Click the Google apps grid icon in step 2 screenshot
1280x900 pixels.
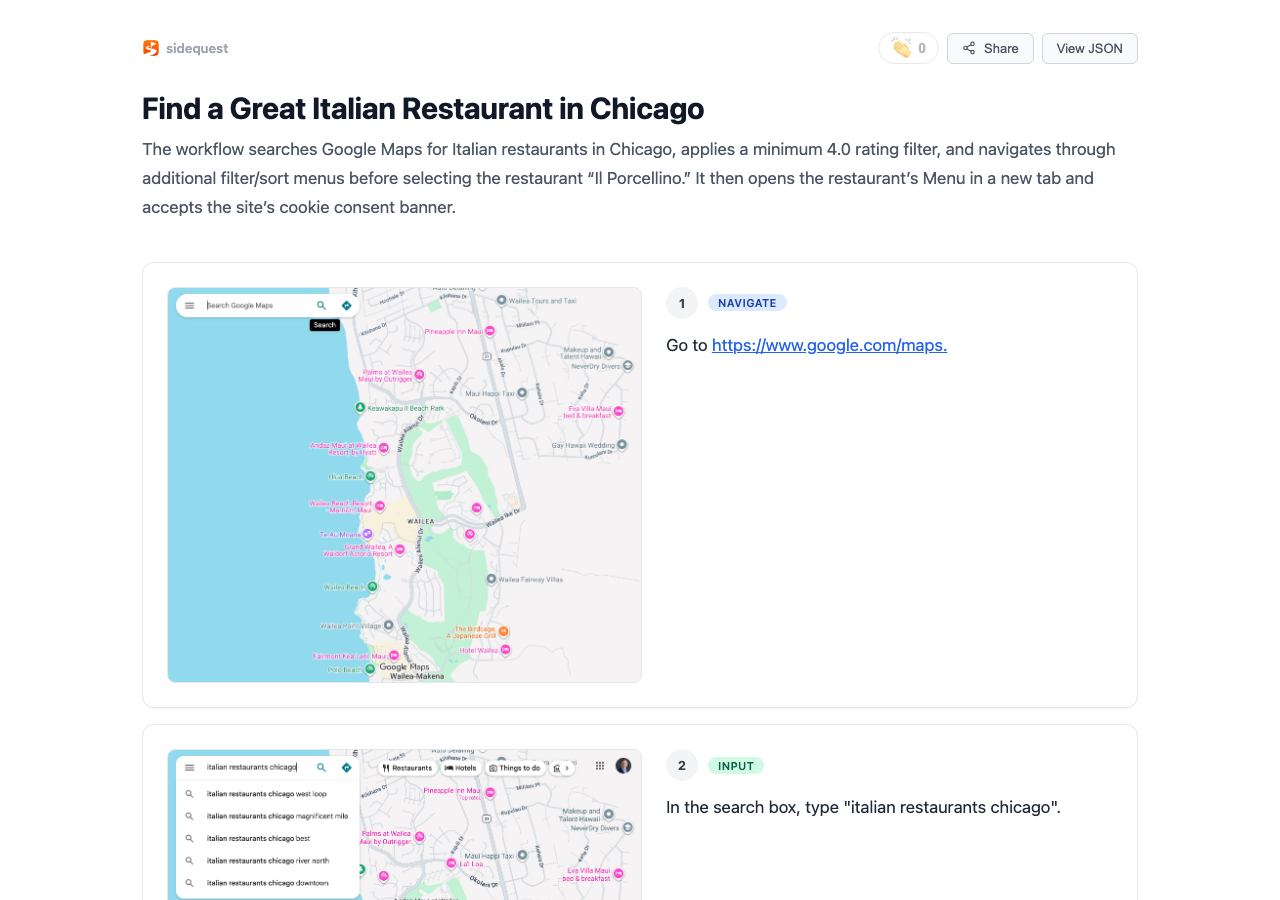pyautogui.click(x=600, y=766)
